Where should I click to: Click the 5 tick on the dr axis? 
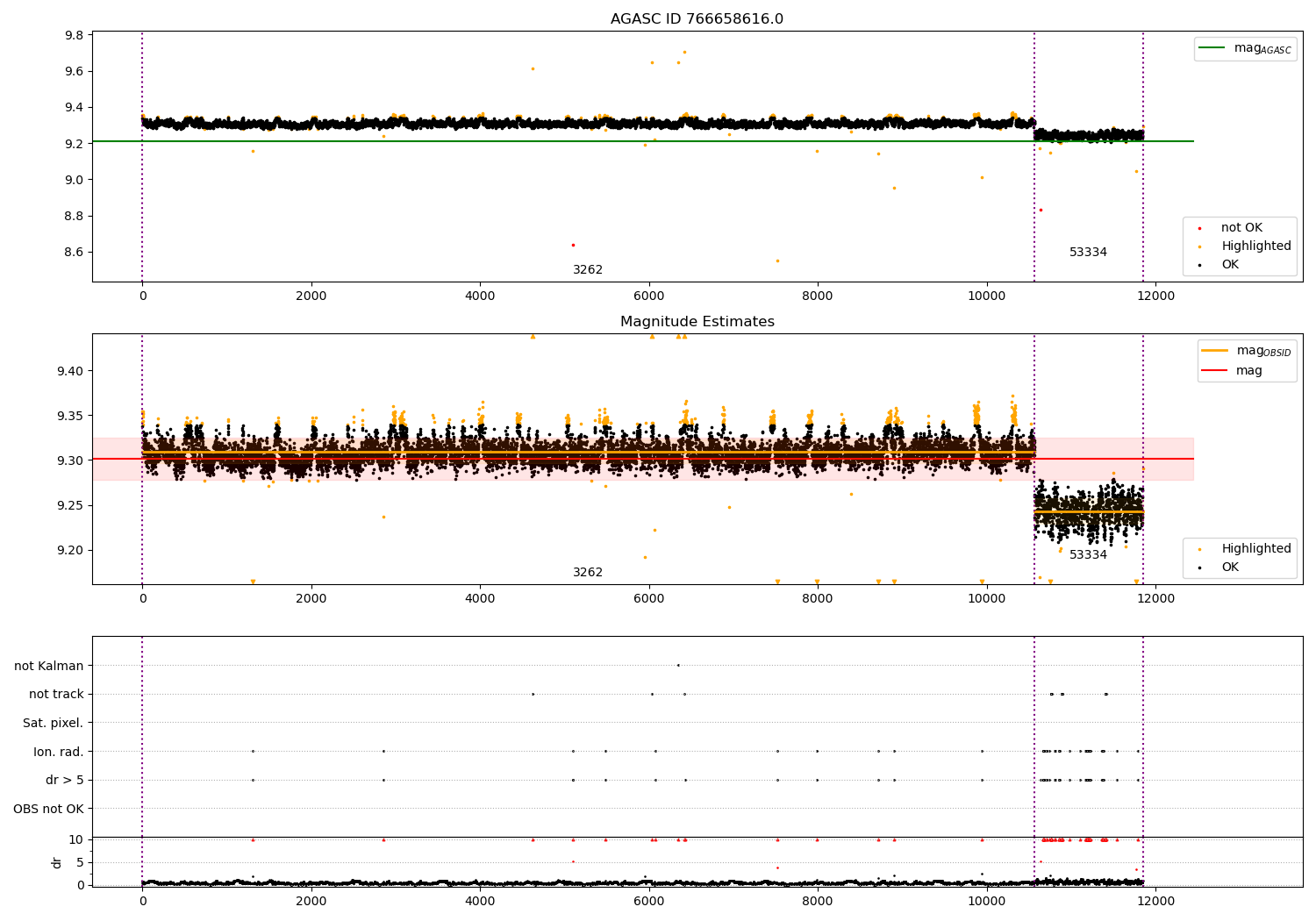point(80,862)
